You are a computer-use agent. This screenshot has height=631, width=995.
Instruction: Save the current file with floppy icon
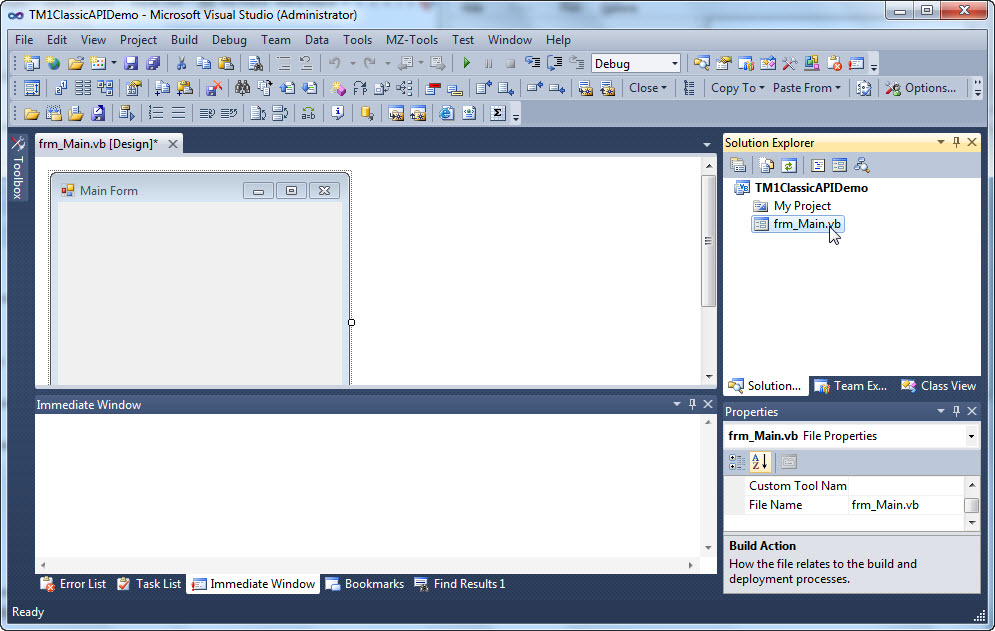tap(131, 63)
